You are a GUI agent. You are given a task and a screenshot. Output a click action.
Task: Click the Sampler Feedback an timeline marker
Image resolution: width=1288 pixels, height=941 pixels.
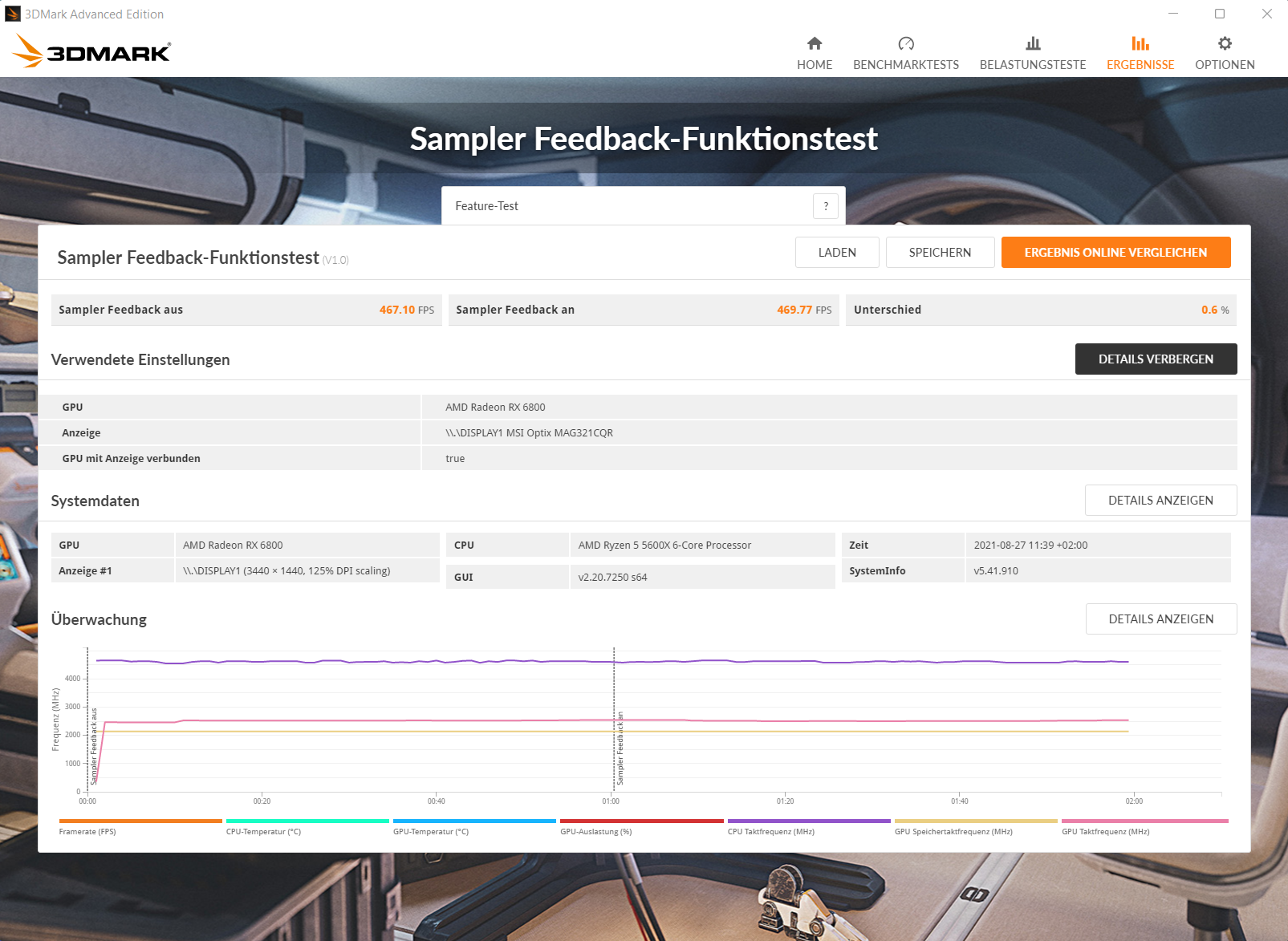[620, 748]
